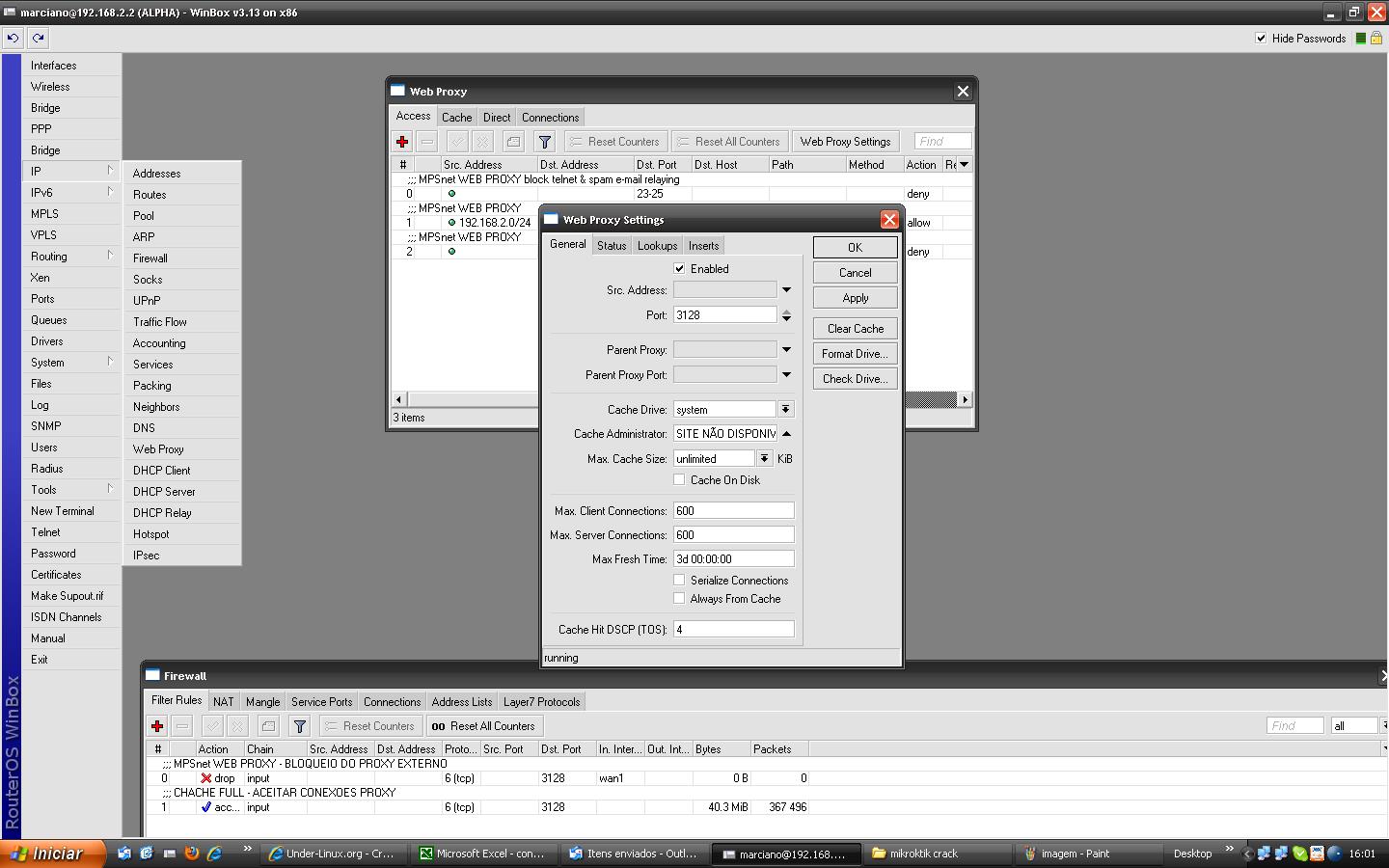Open the Layer7 Protocols tab
The height and width of the screenshot is (868, 1389).
coord(541,702)
